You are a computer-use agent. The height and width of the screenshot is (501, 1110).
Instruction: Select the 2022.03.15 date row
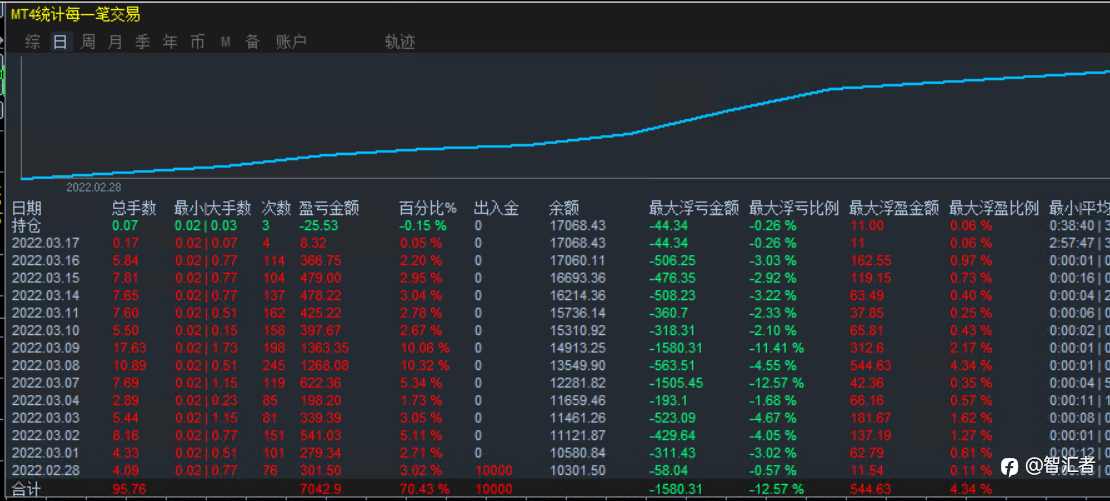tap(46, 277)
